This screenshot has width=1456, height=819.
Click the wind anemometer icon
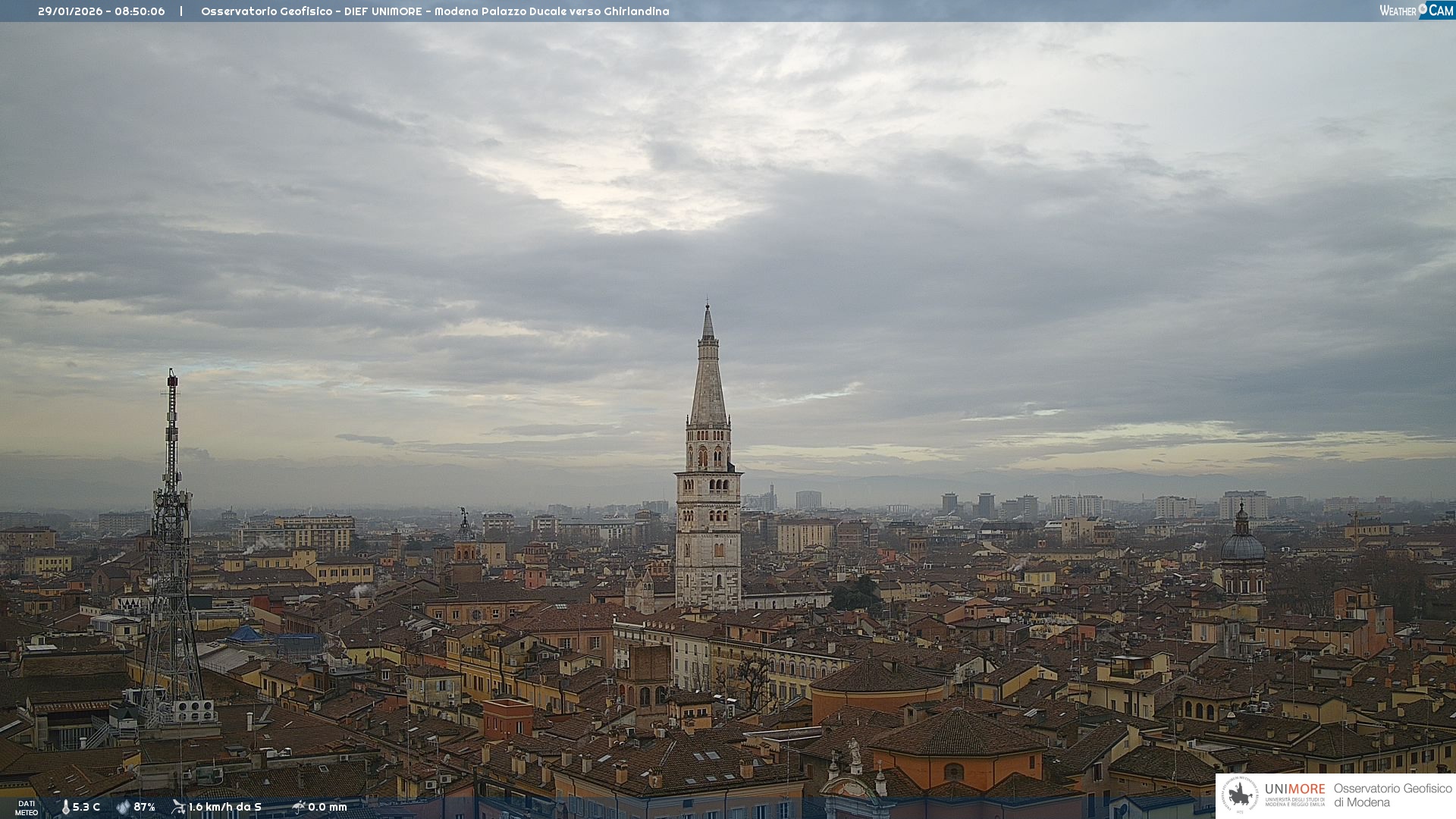click(178, 807)
